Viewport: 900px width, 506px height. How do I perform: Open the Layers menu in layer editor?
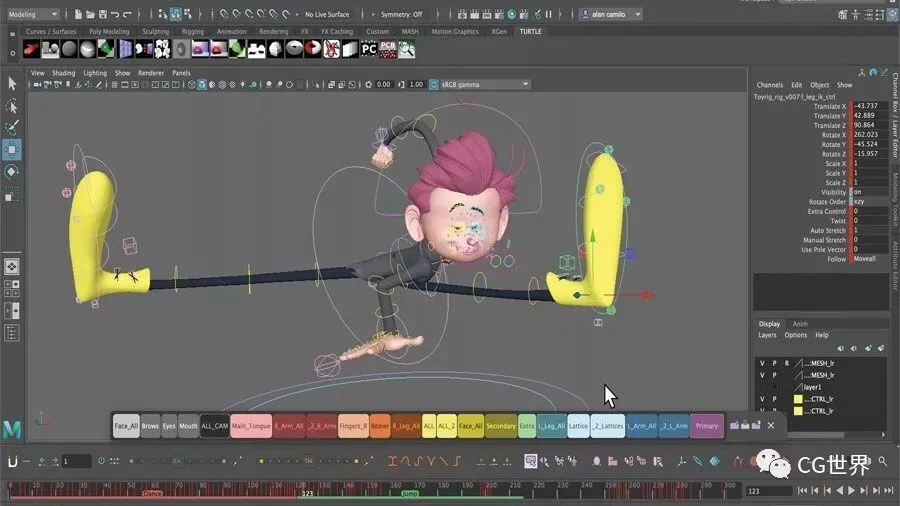(767, 335)
